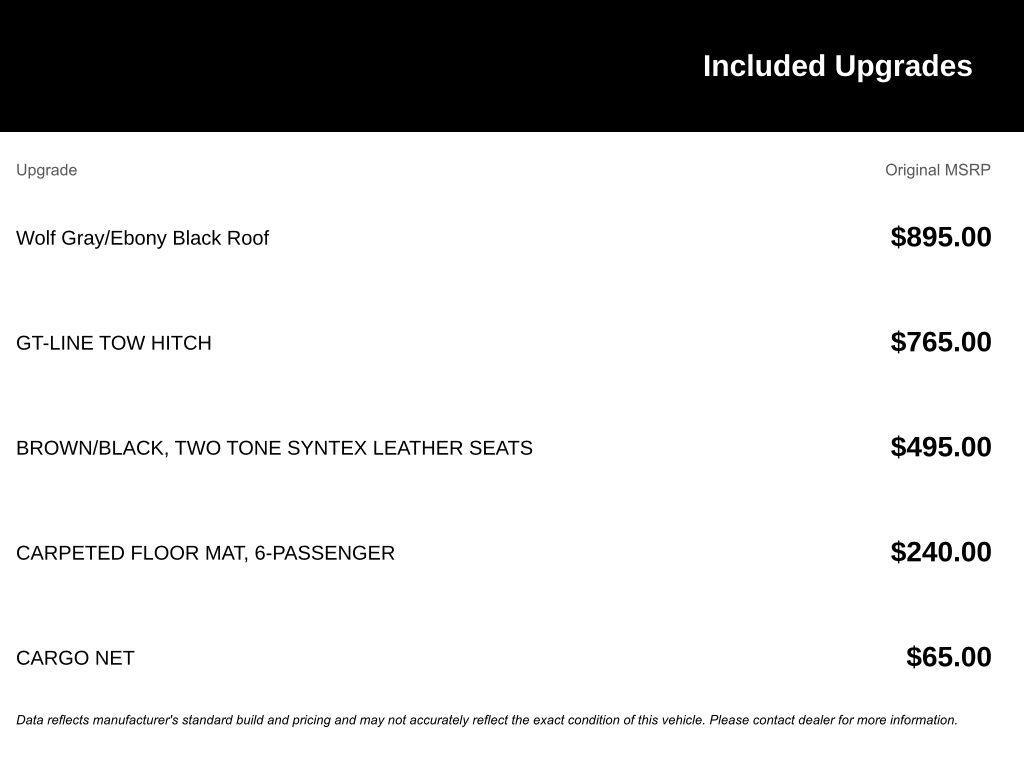Click the Included Upgrades heading
Viewport: 1024px width, 768px height.
pyautogui.click(x=837, y=66)
